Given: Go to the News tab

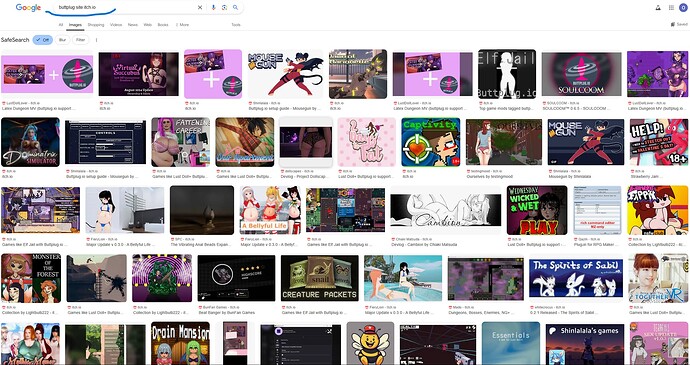Looking at the screenshot, I should click(133, 25).
